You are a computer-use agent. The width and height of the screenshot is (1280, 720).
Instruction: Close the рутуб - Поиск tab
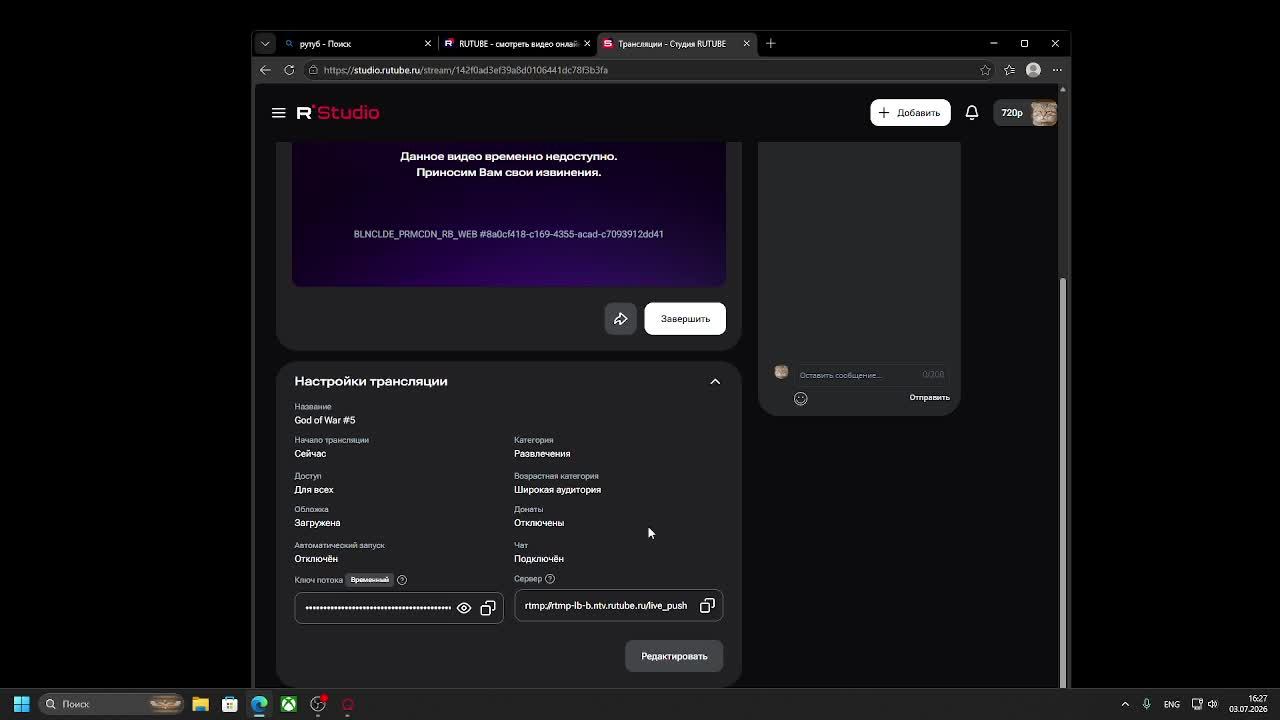point(428,44)
